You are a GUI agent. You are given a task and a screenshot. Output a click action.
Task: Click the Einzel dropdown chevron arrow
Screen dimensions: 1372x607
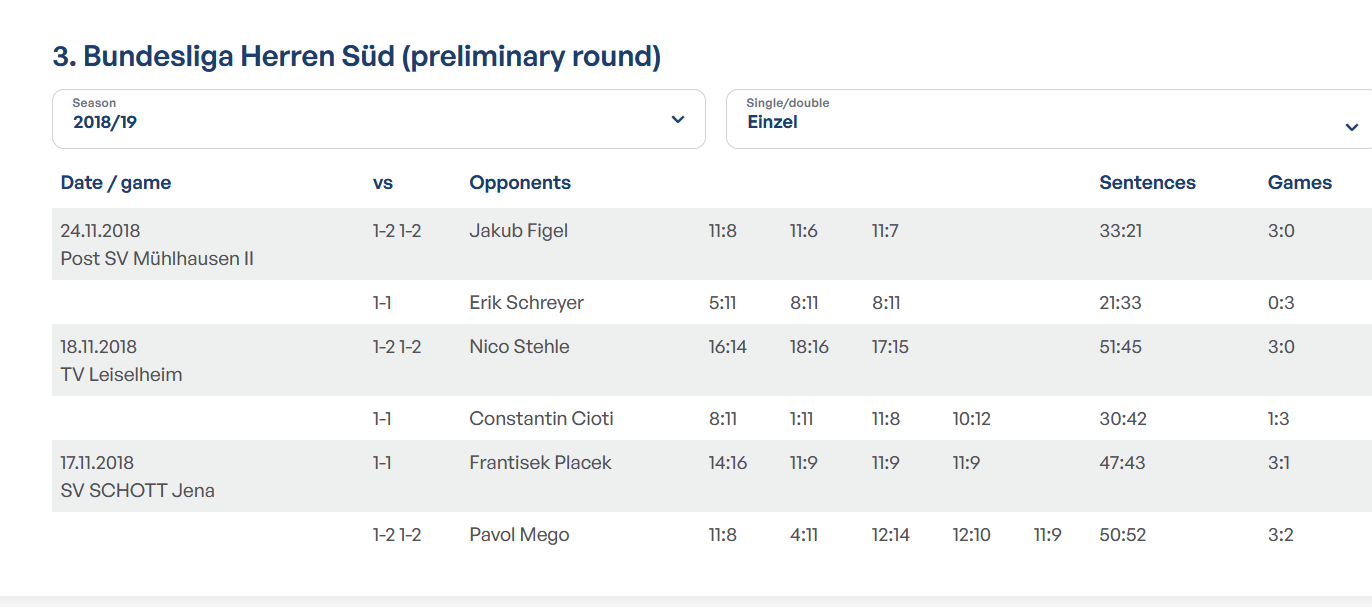(1352, 127)
